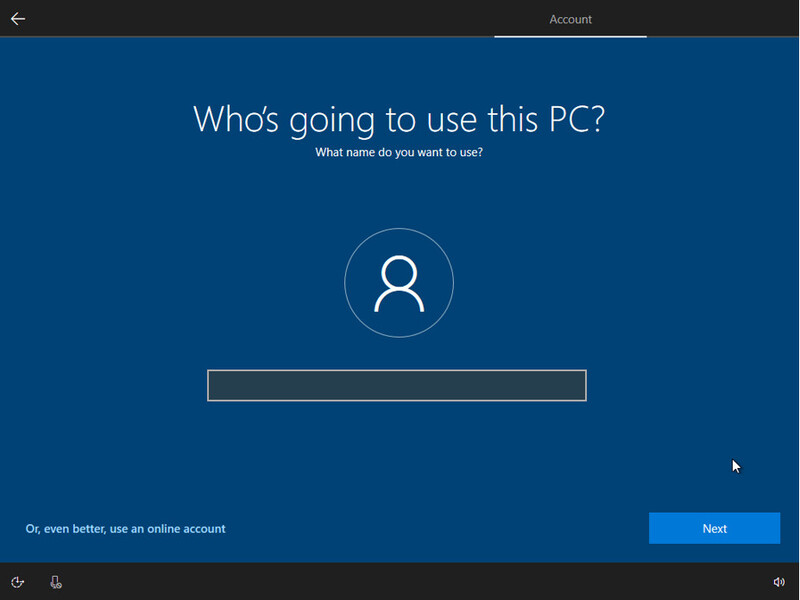800x600 pixels.
Task: Focus the user name input field
Action: click(397, 385)
